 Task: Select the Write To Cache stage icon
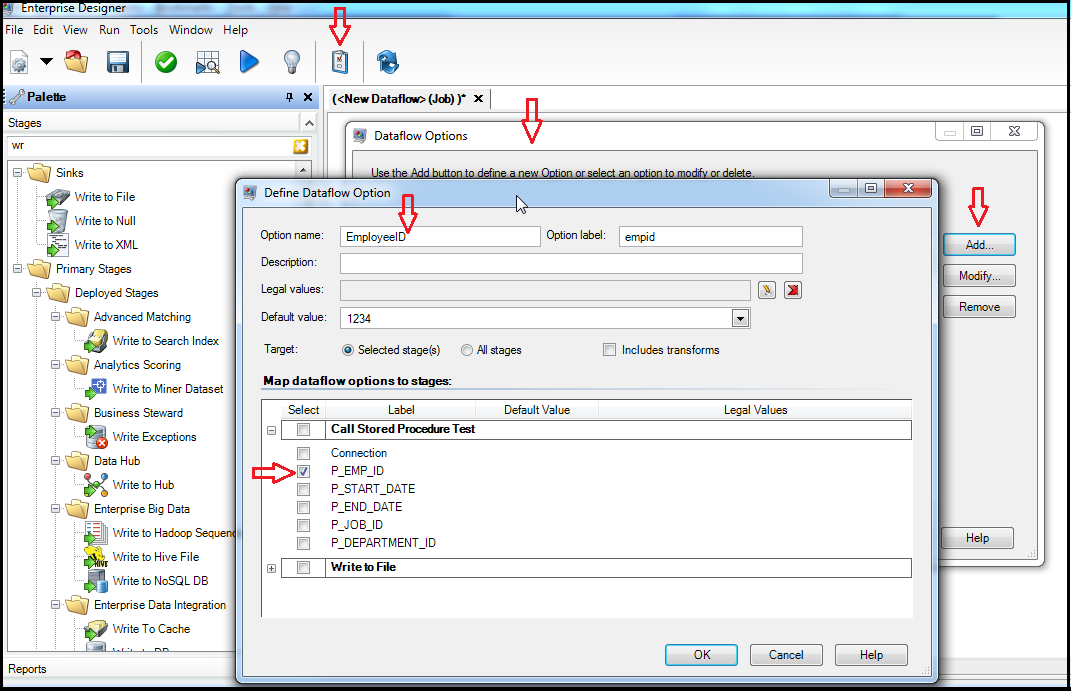[x=96, y=628]
